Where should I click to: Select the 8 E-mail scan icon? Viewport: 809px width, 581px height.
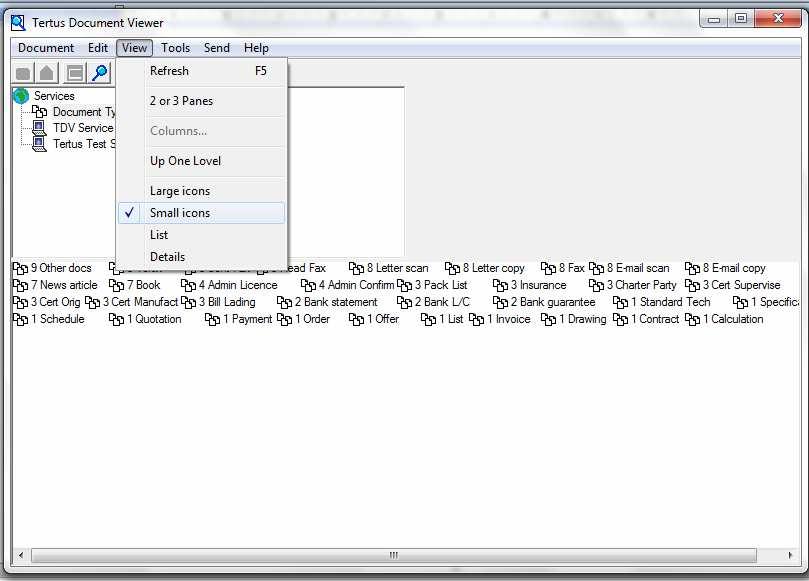596,268
